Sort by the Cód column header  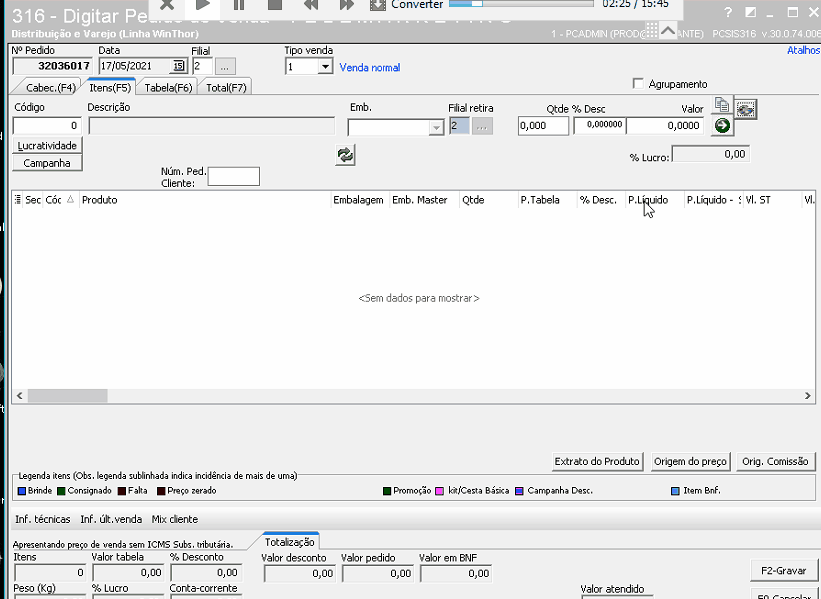tap(60, 199)
